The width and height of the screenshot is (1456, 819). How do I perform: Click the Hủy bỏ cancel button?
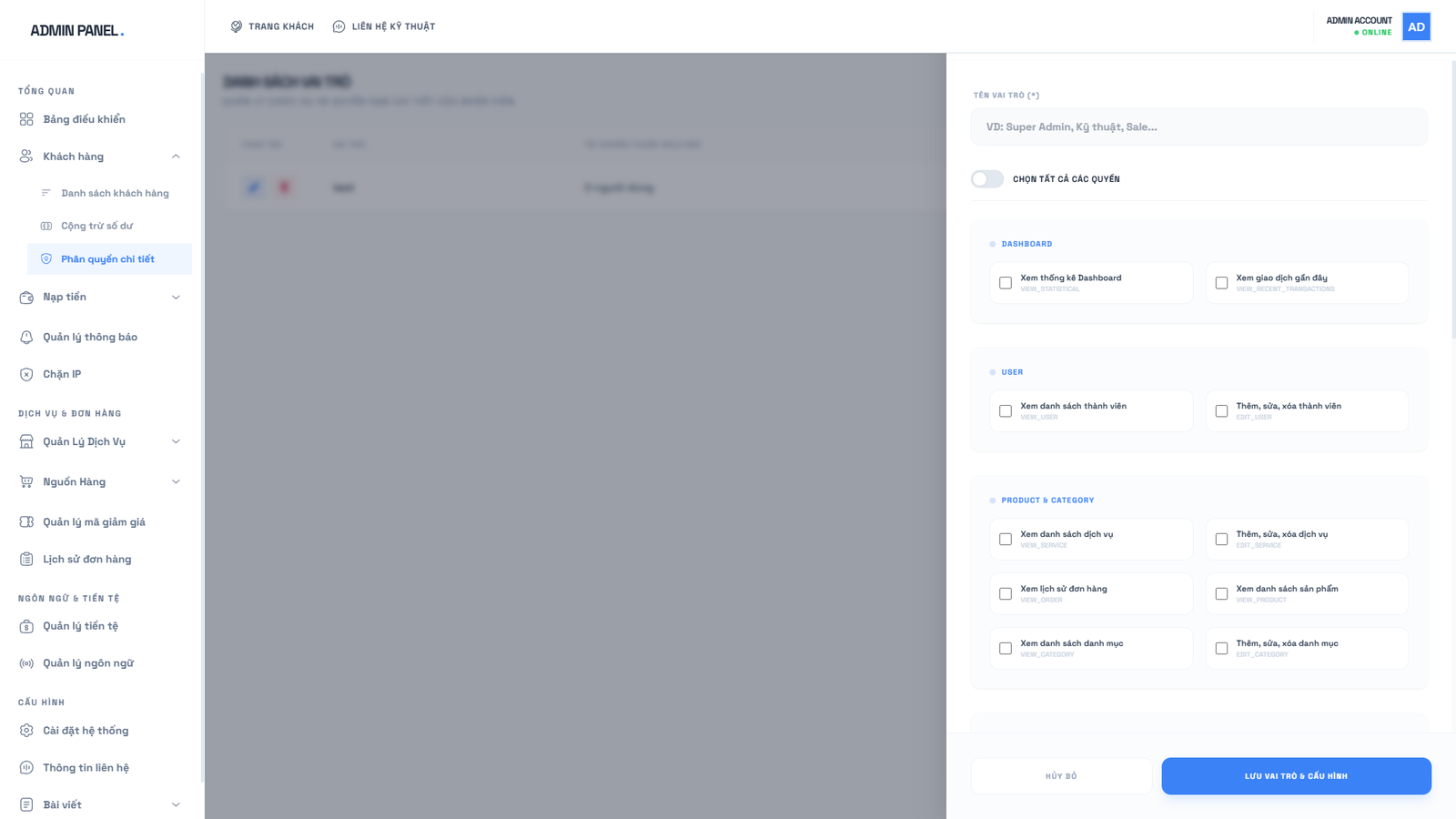(1061, 776)
